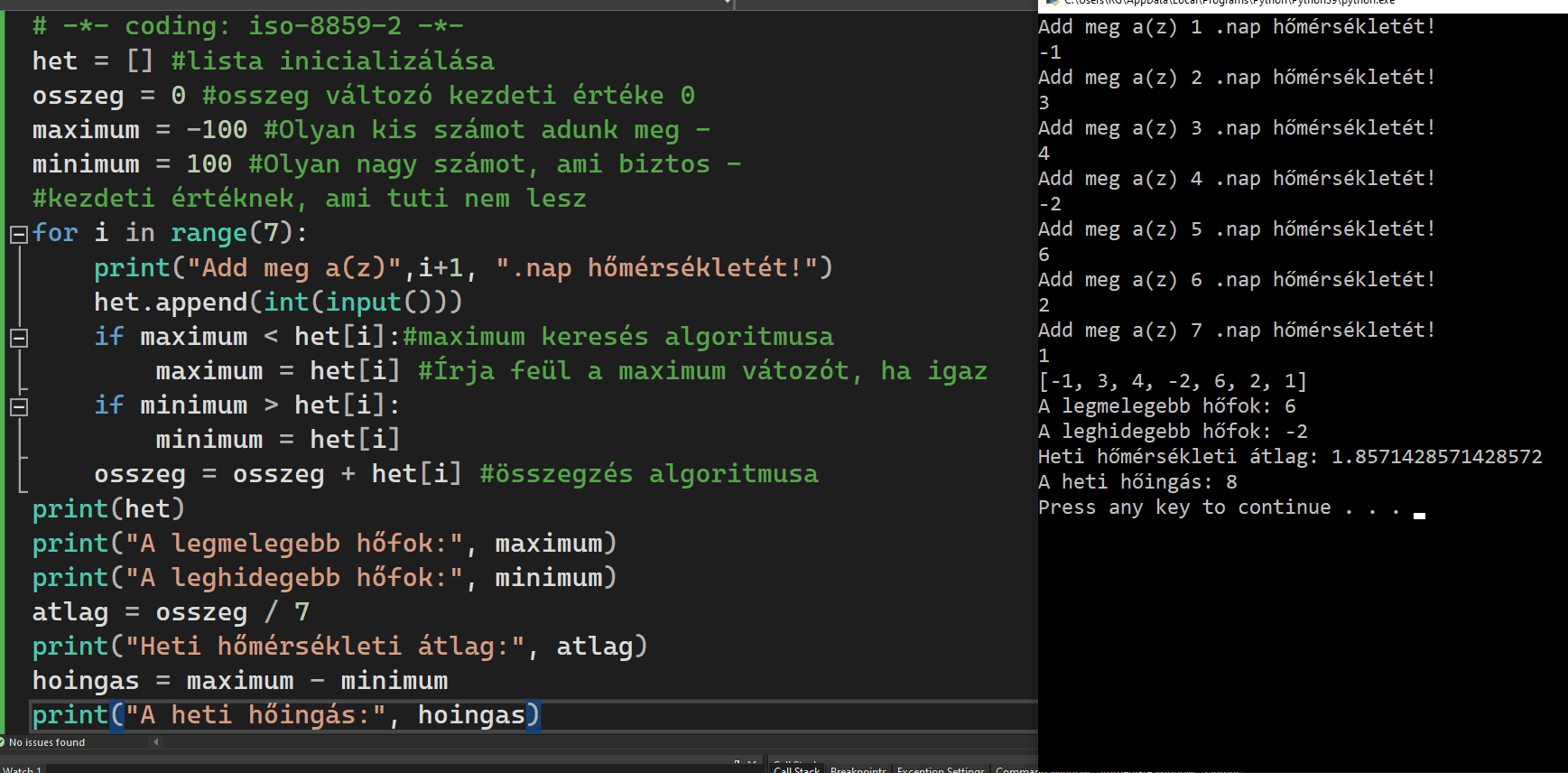Viewport: 1568px width, 773px height.
Task: Open the Exception Settings tab
Action: coord(941,768)
